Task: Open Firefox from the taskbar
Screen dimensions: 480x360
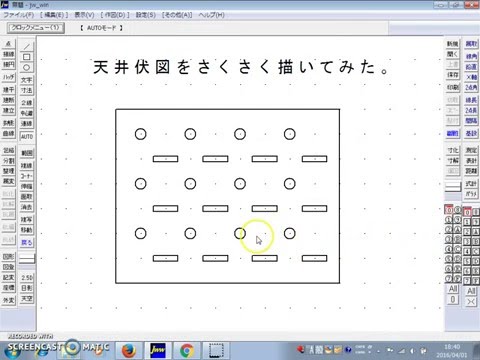Action: (128, 351)
